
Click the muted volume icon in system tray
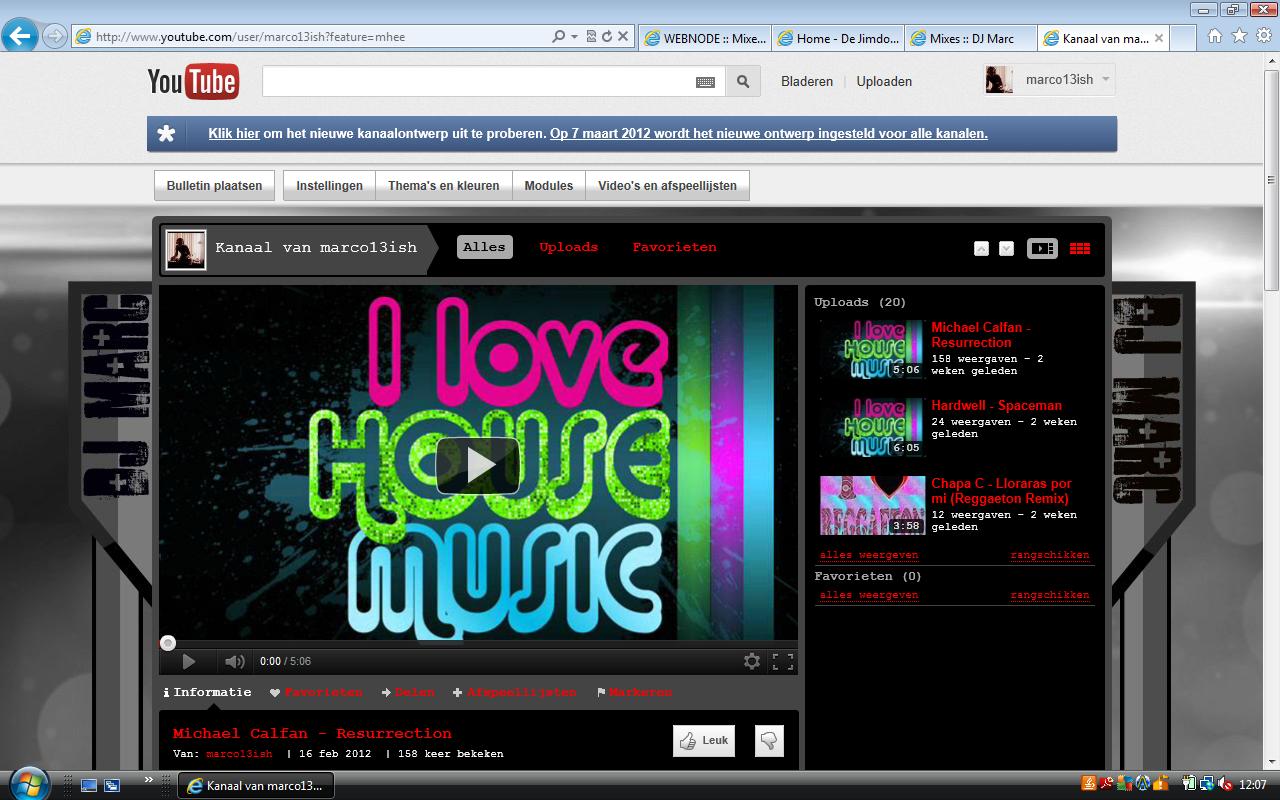(1223, 785)
